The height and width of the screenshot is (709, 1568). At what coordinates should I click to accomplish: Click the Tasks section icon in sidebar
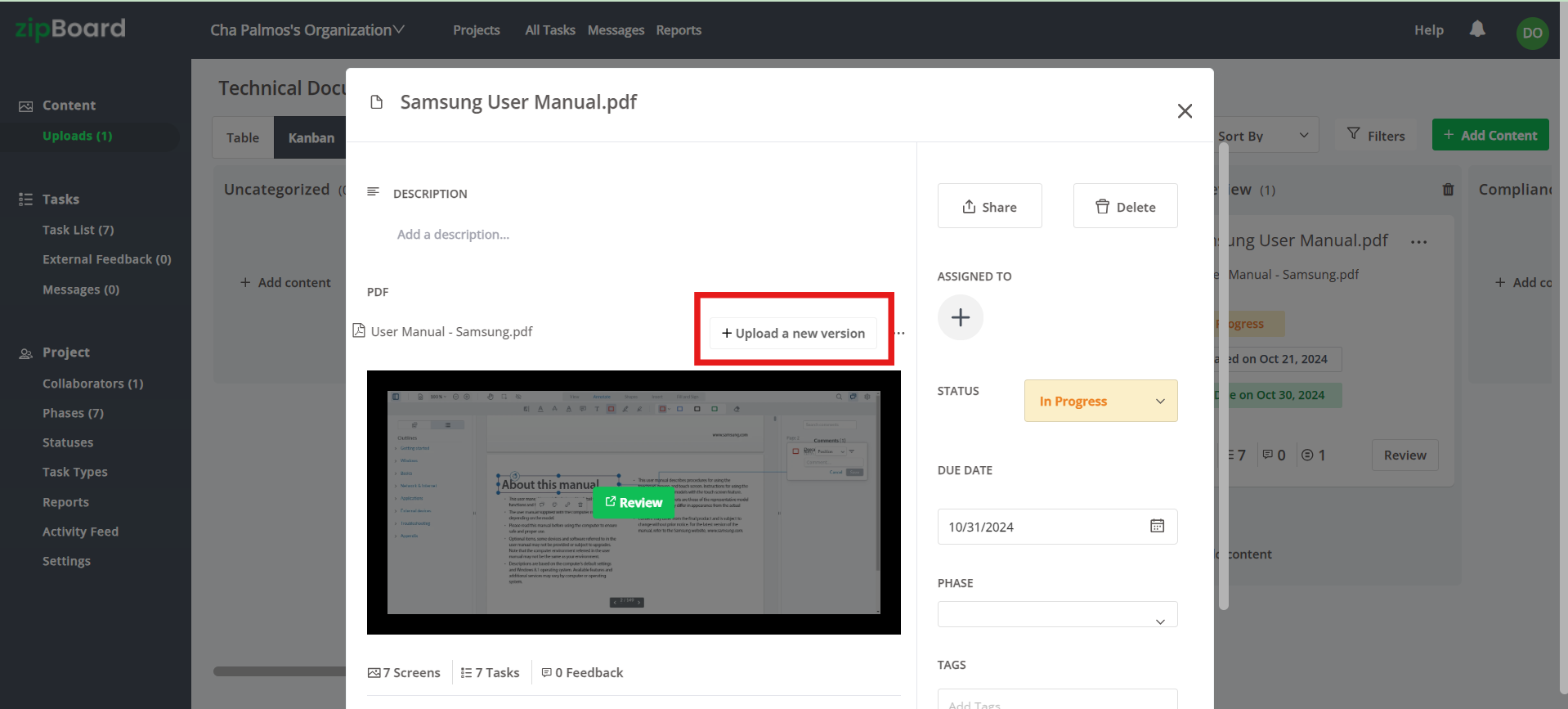[26, 200]
